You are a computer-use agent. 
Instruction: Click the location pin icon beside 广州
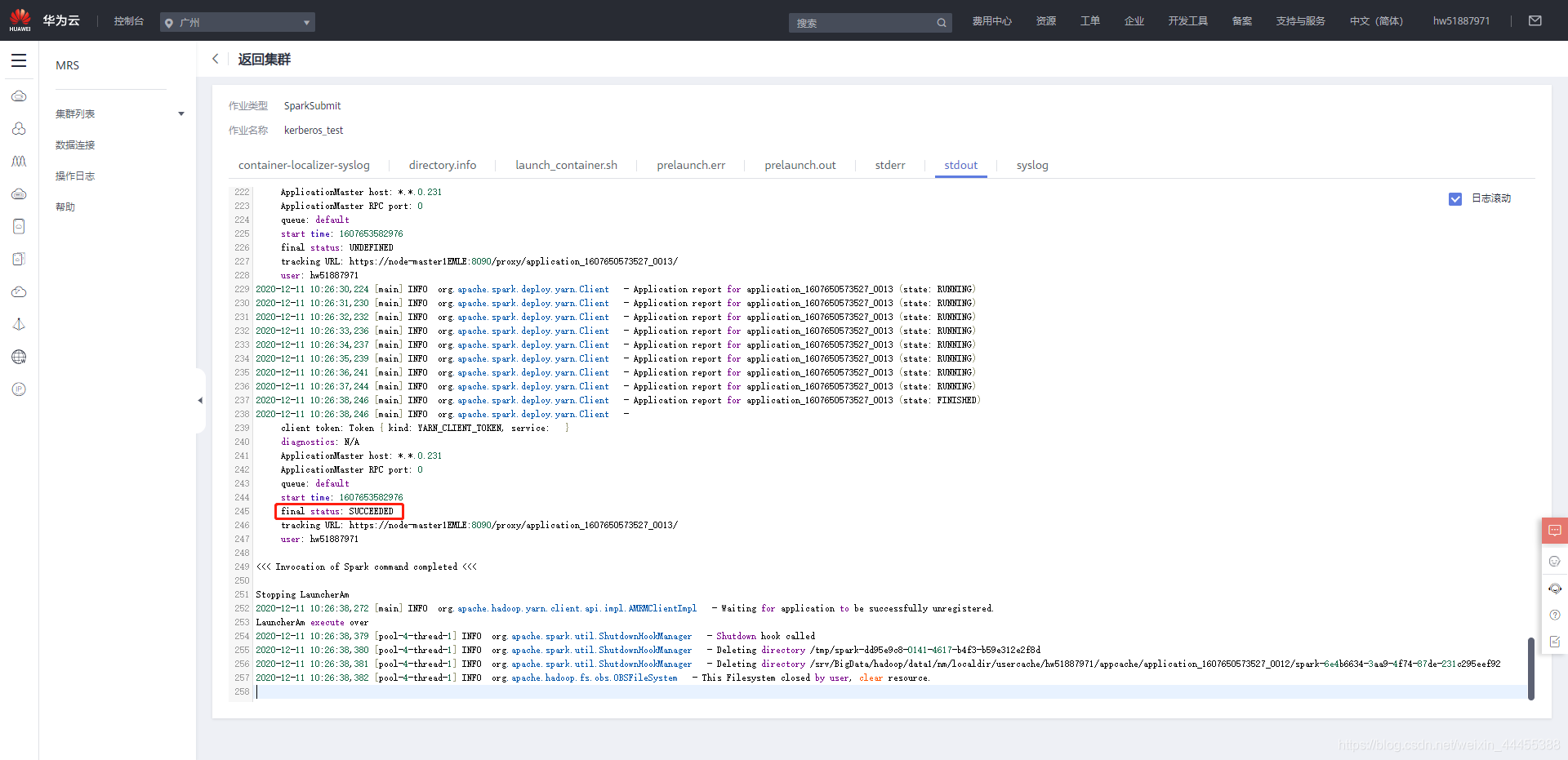point(169,23)
